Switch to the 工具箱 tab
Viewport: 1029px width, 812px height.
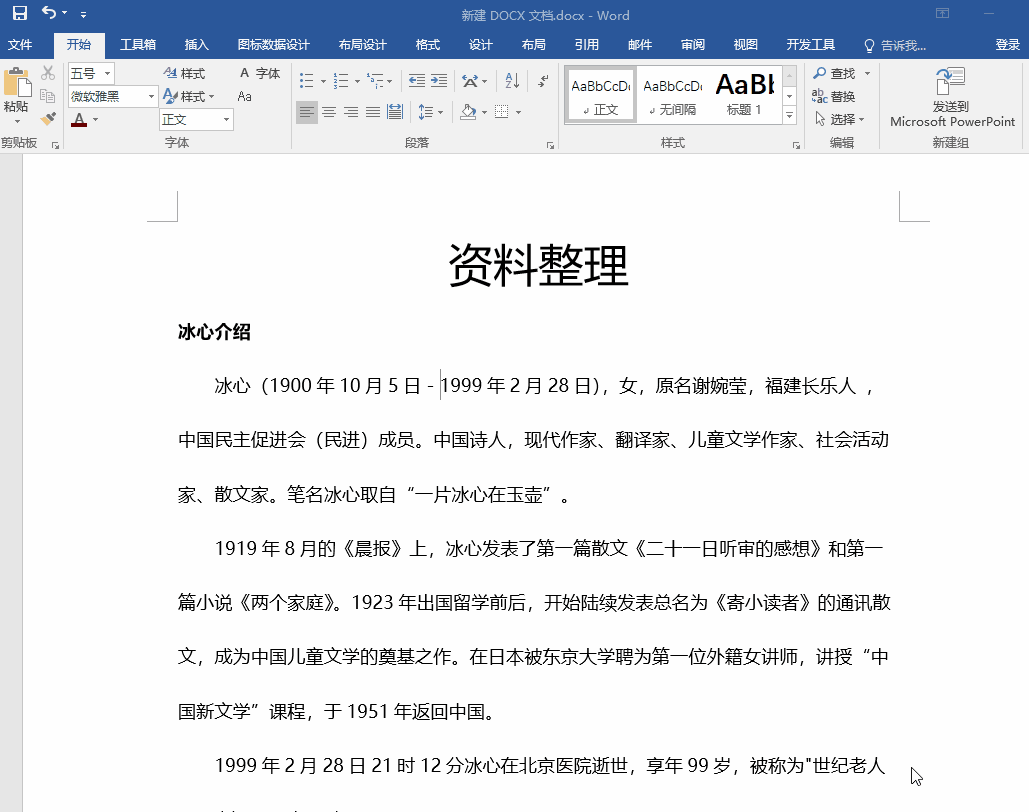138,45
